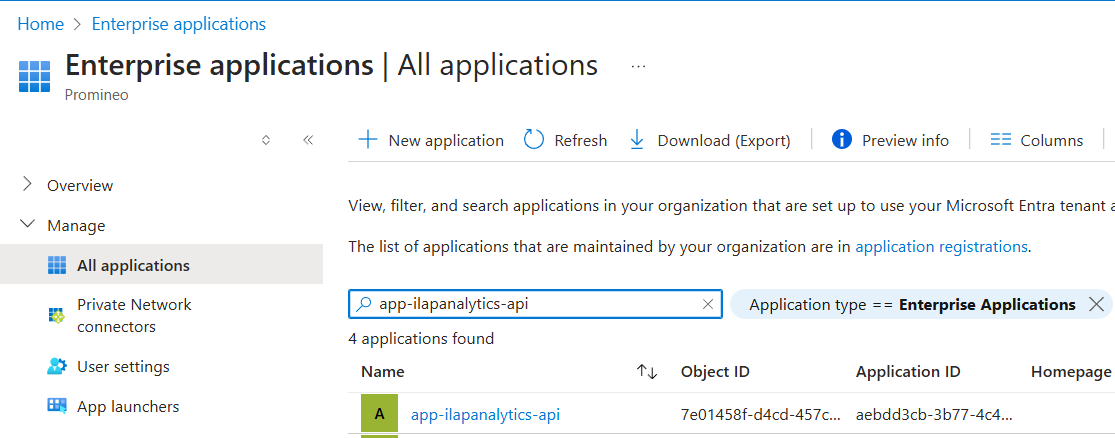Open User settings menu item
The image size is (1115, 438).
tap(123, 367)
